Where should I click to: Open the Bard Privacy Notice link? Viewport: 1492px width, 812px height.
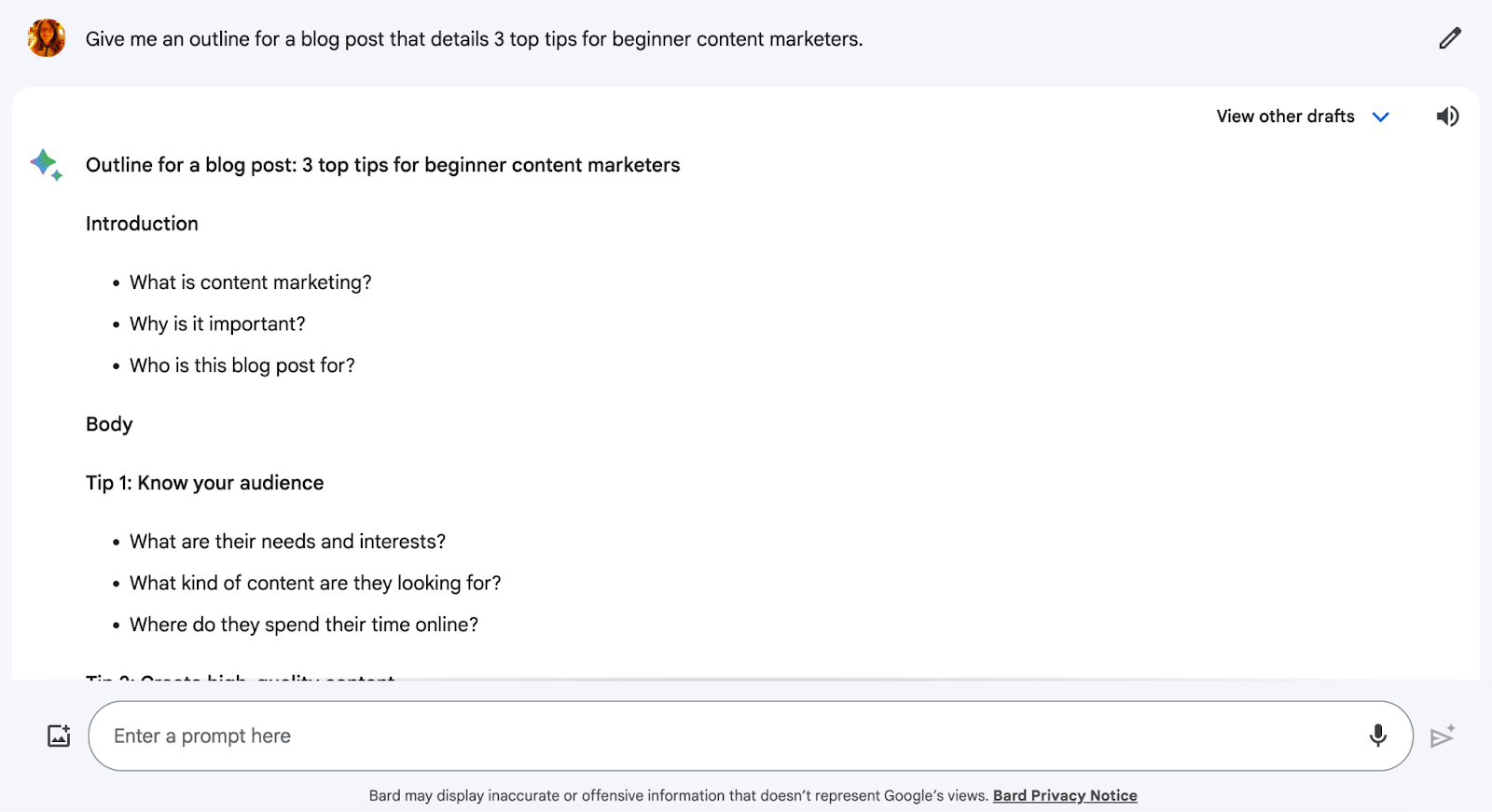coord(1065,795)
